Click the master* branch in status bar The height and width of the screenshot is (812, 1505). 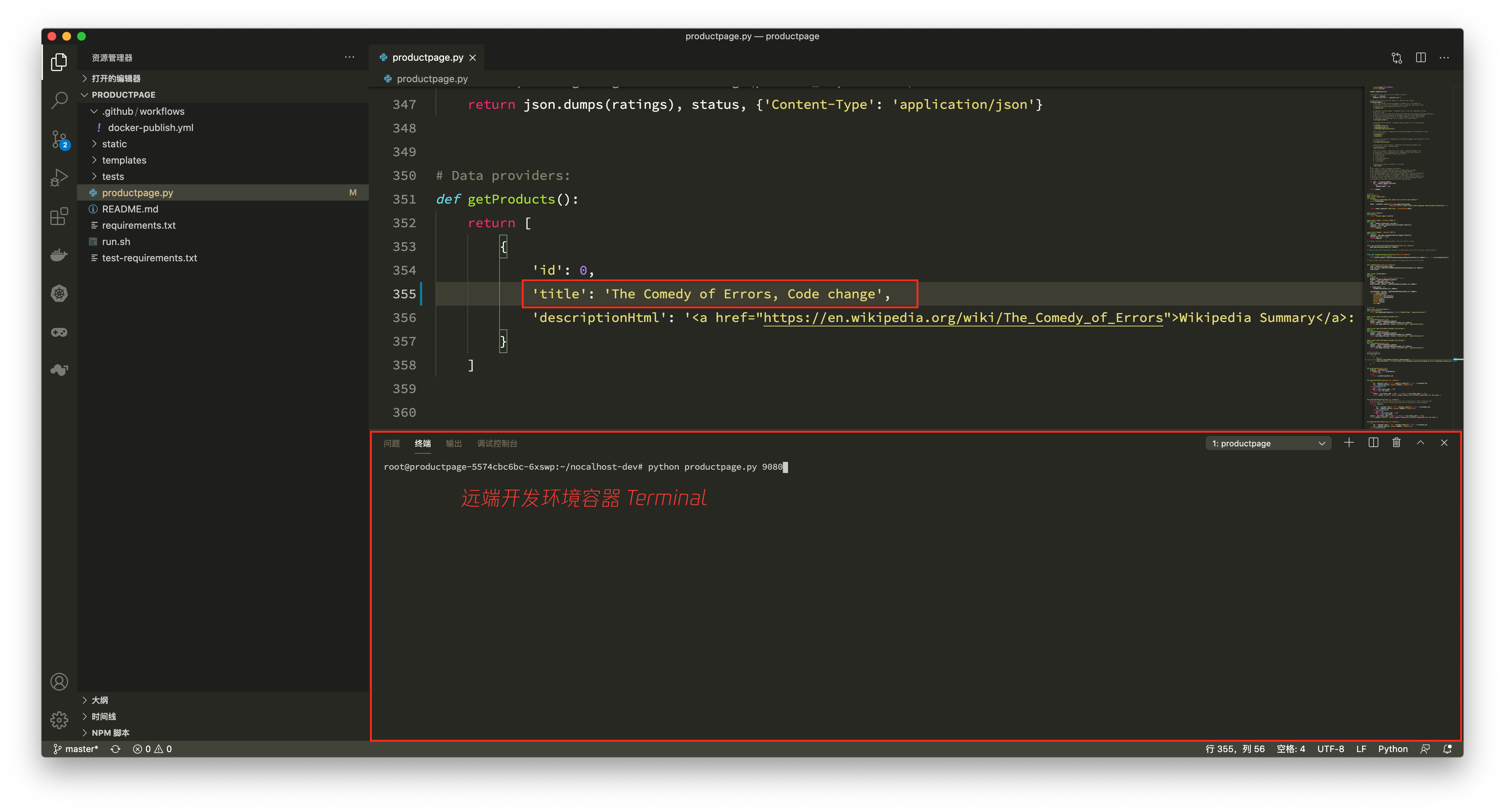[76, 749]
